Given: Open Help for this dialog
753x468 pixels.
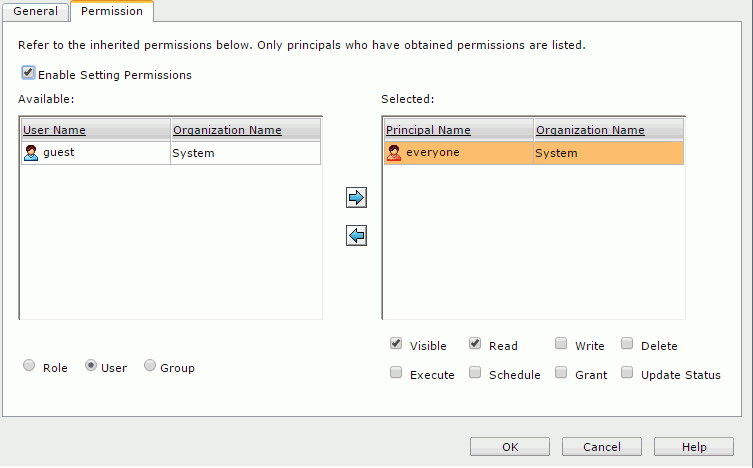Looking at the screenshot, I should coord(694,447).
